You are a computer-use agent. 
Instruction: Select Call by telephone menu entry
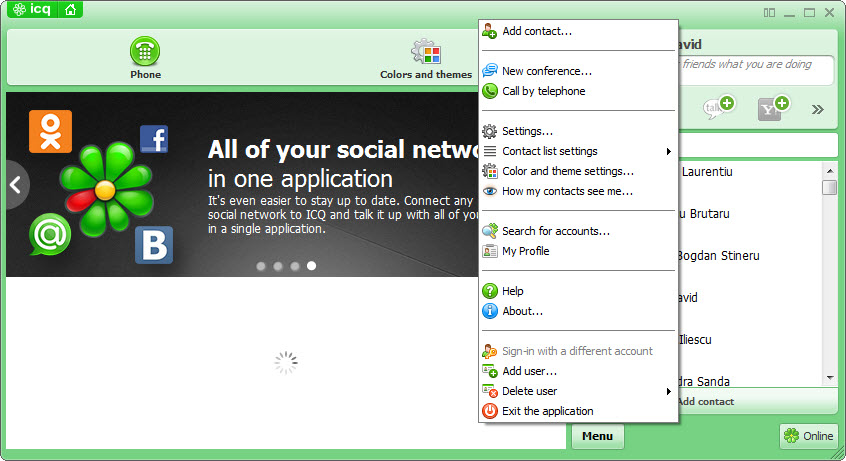pyautogui.click(x=578, y=91)
